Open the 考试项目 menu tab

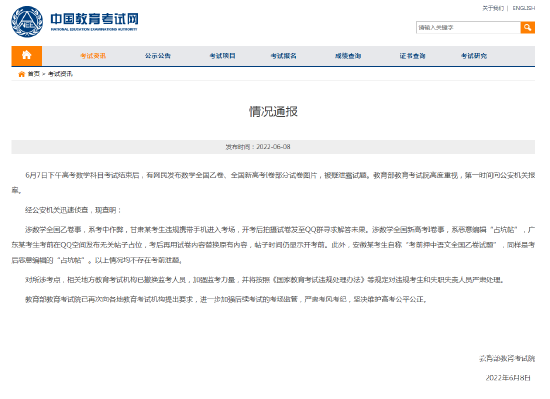(222, 56)
